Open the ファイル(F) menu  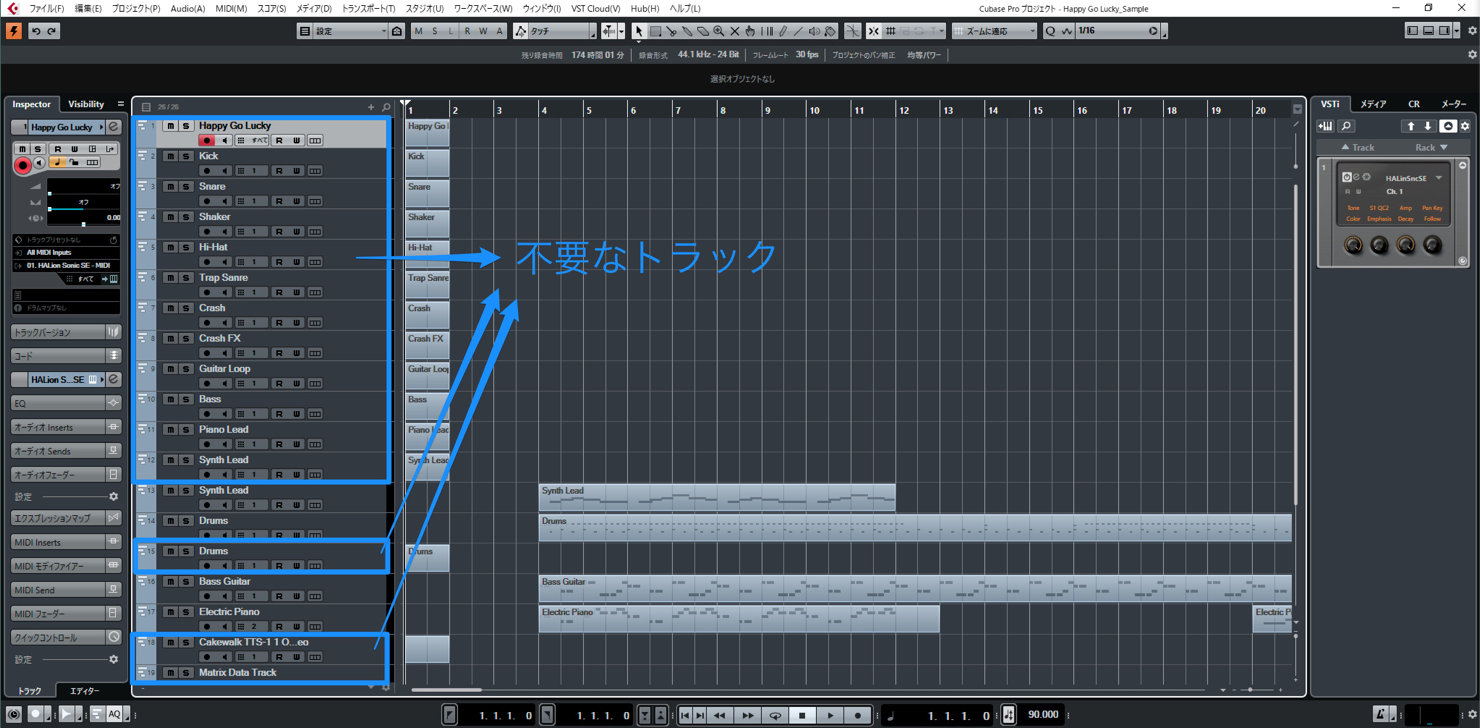pyautogui.click(x=46, y=8)
